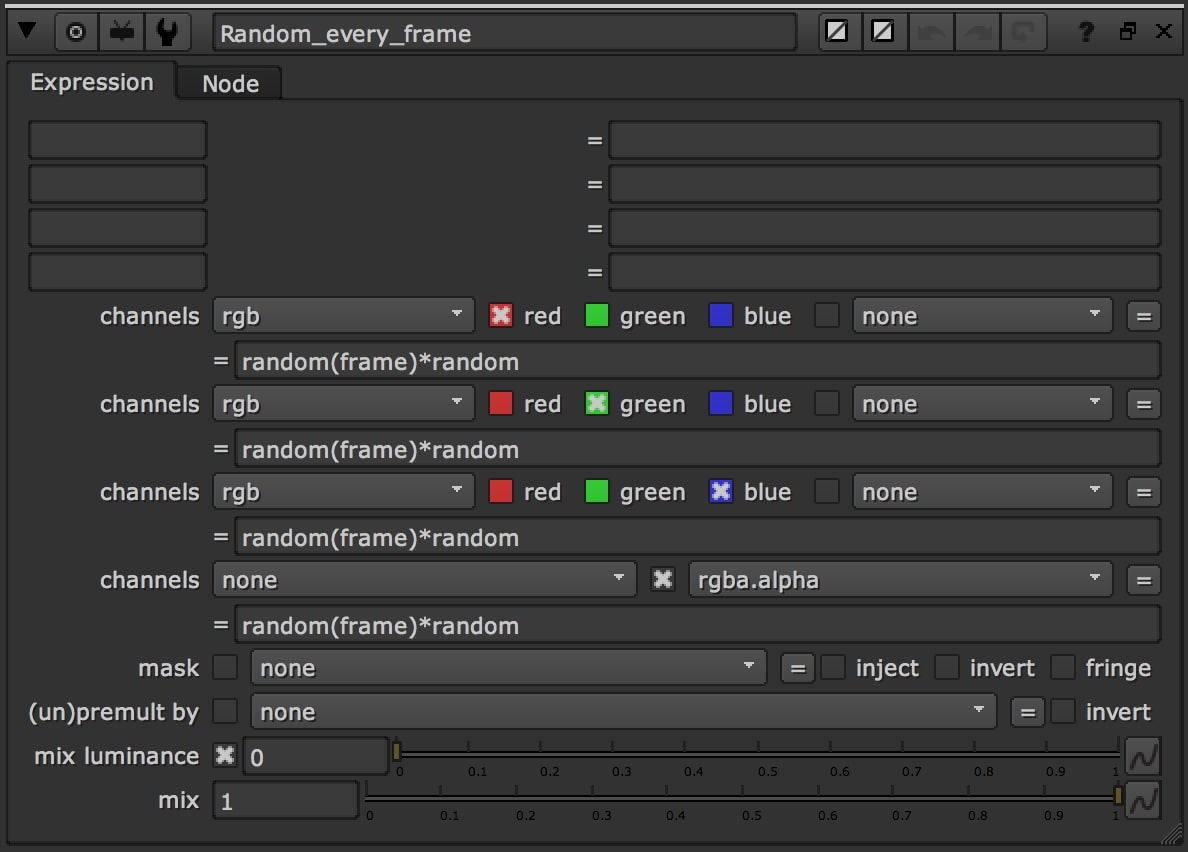The image size is (1188, 852).
Task: Disable the red channel checkbox in the first row
Action: click(x=499, y=315)
